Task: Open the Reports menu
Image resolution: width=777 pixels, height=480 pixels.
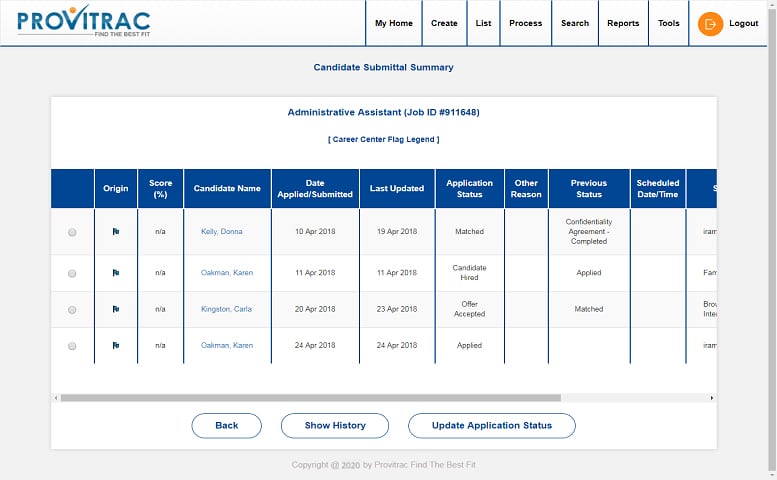Action: click(623, 23)
